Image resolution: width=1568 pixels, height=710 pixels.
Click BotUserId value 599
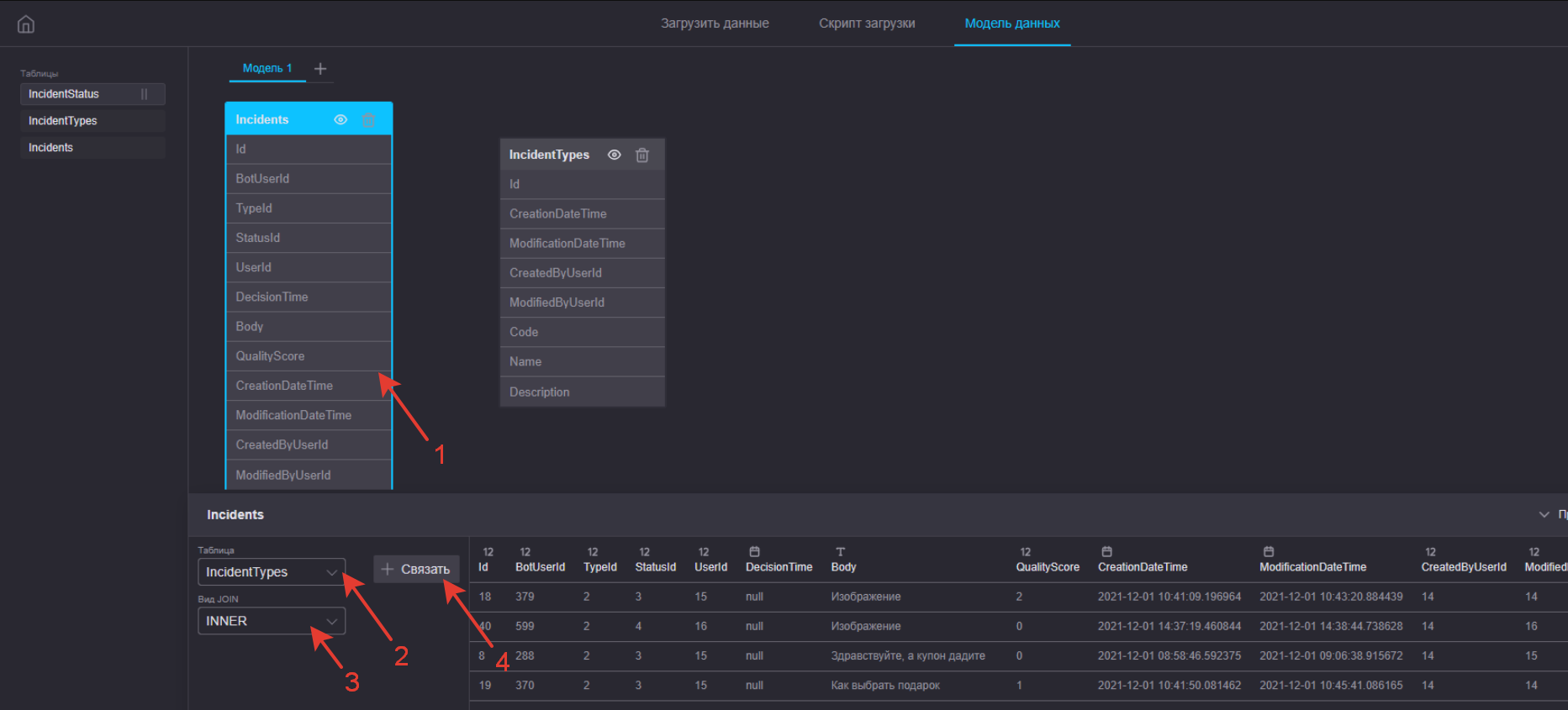coord(525,626)
